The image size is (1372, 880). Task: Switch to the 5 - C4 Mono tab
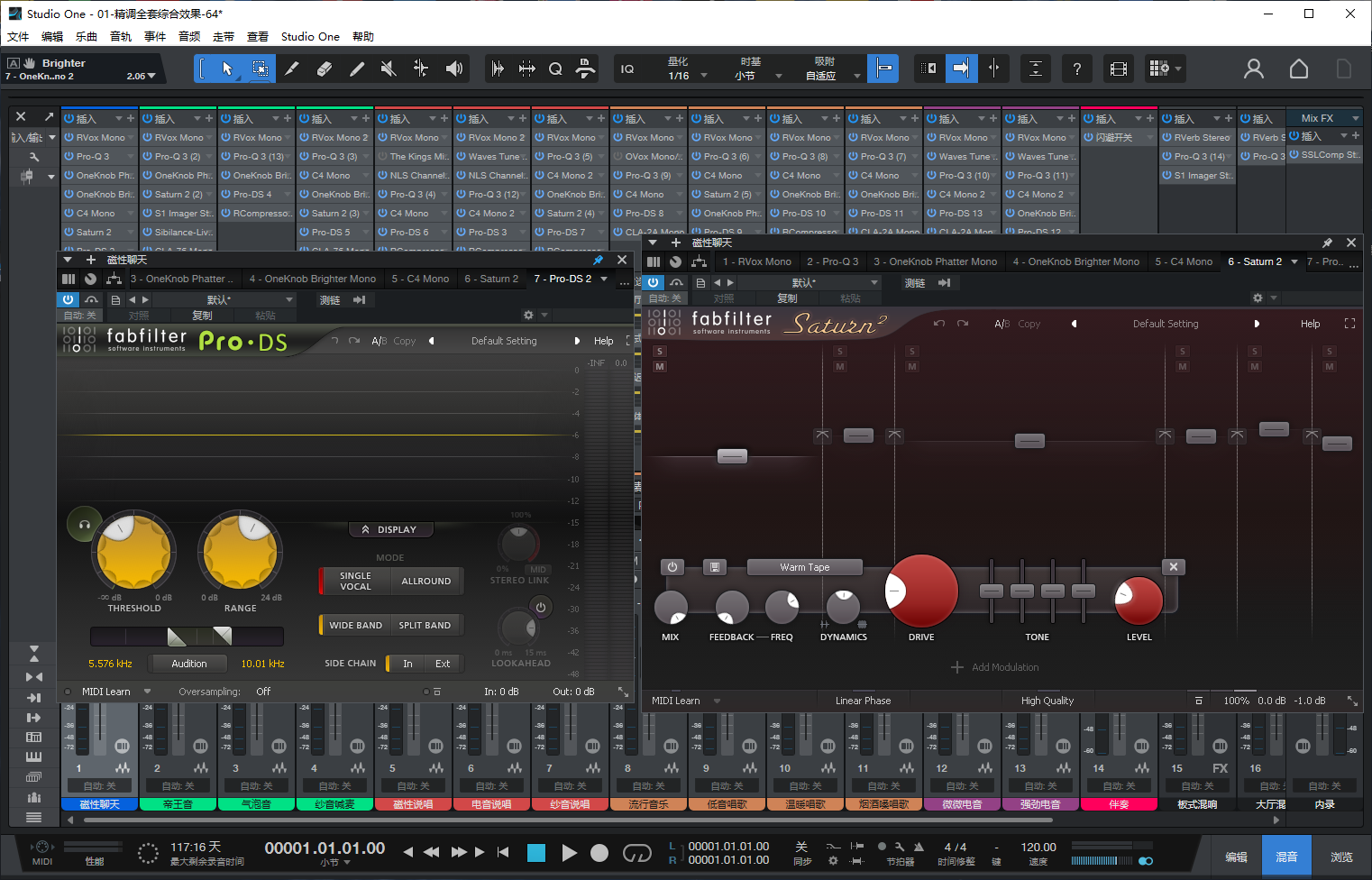coord(419,279)
